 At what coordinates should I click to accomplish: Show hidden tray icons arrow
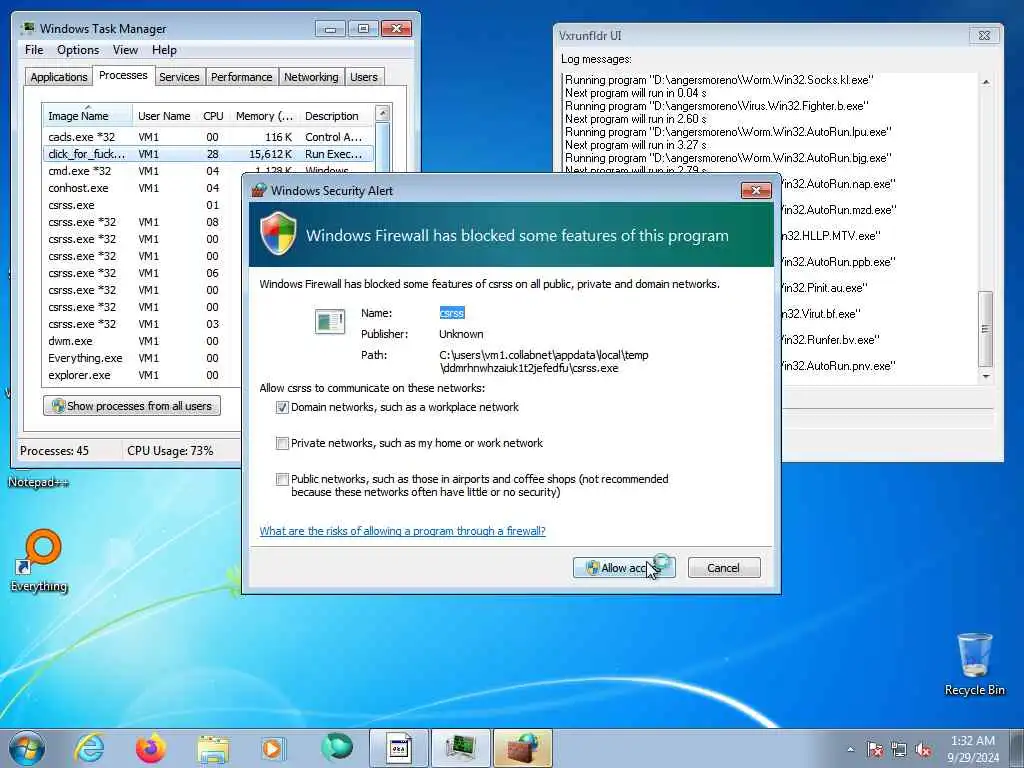click(850, 750)
